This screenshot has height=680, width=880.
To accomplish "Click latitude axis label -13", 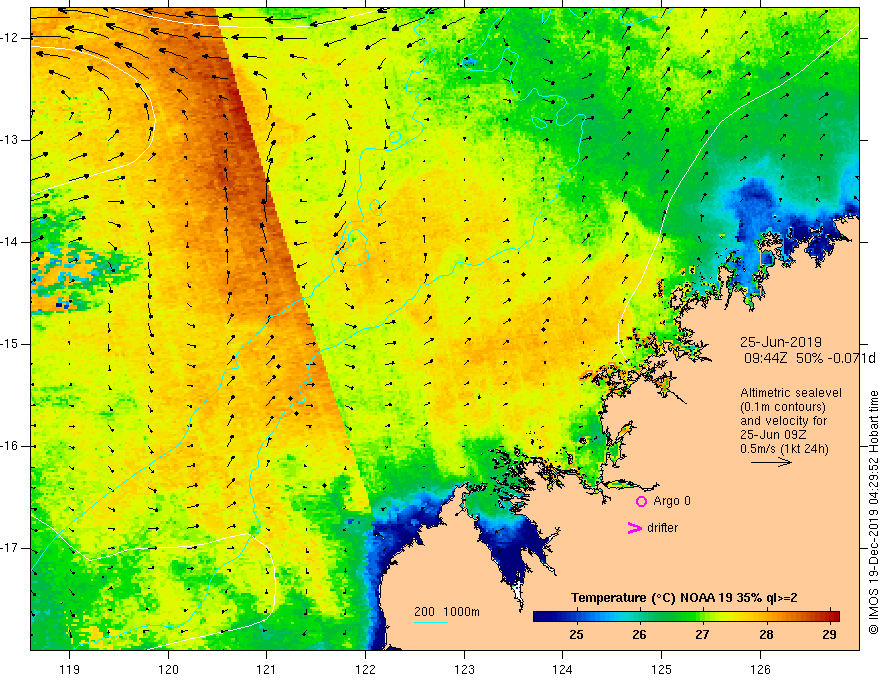I will click(10, 140).
